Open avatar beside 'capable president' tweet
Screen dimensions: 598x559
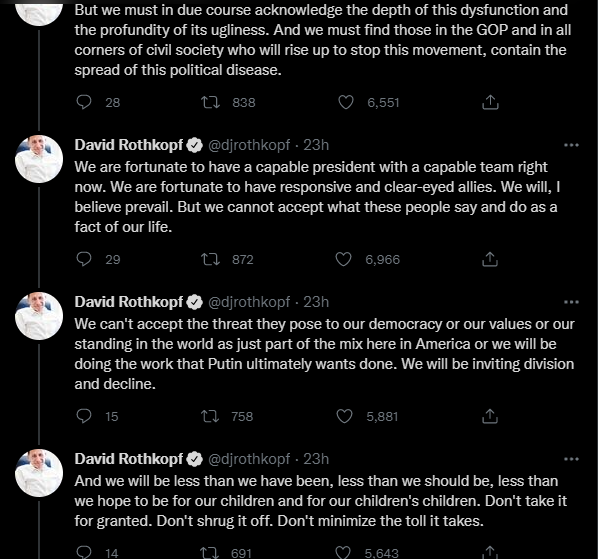39,159
